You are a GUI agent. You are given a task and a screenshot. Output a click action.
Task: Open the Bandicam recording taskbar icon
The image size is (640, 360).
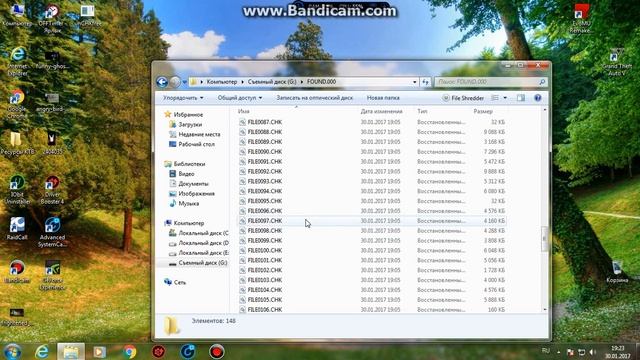coord(217,352)
